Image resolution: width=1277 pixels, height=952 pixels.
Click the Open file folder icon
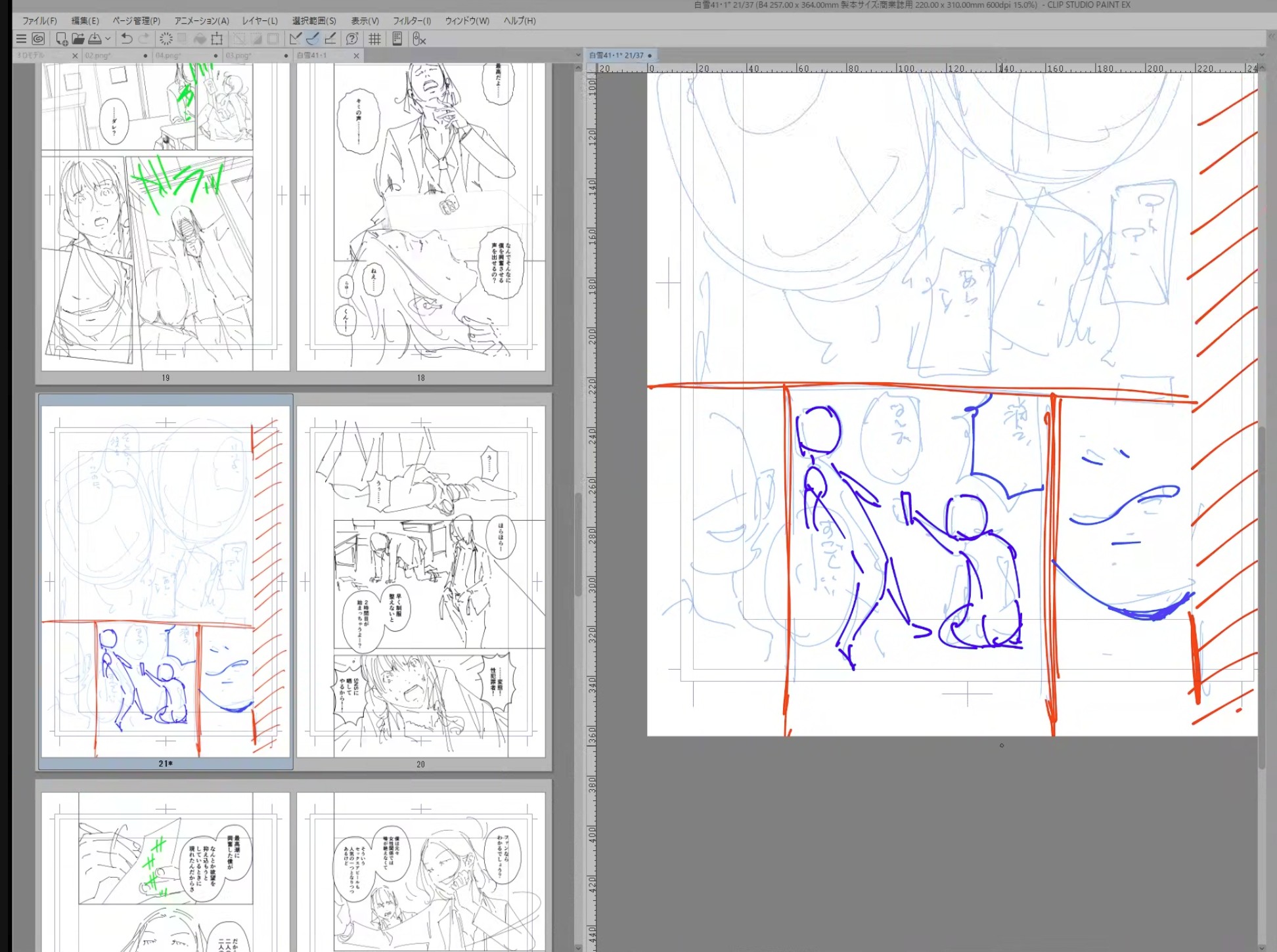pyautogui.click(x=78, y=39)
